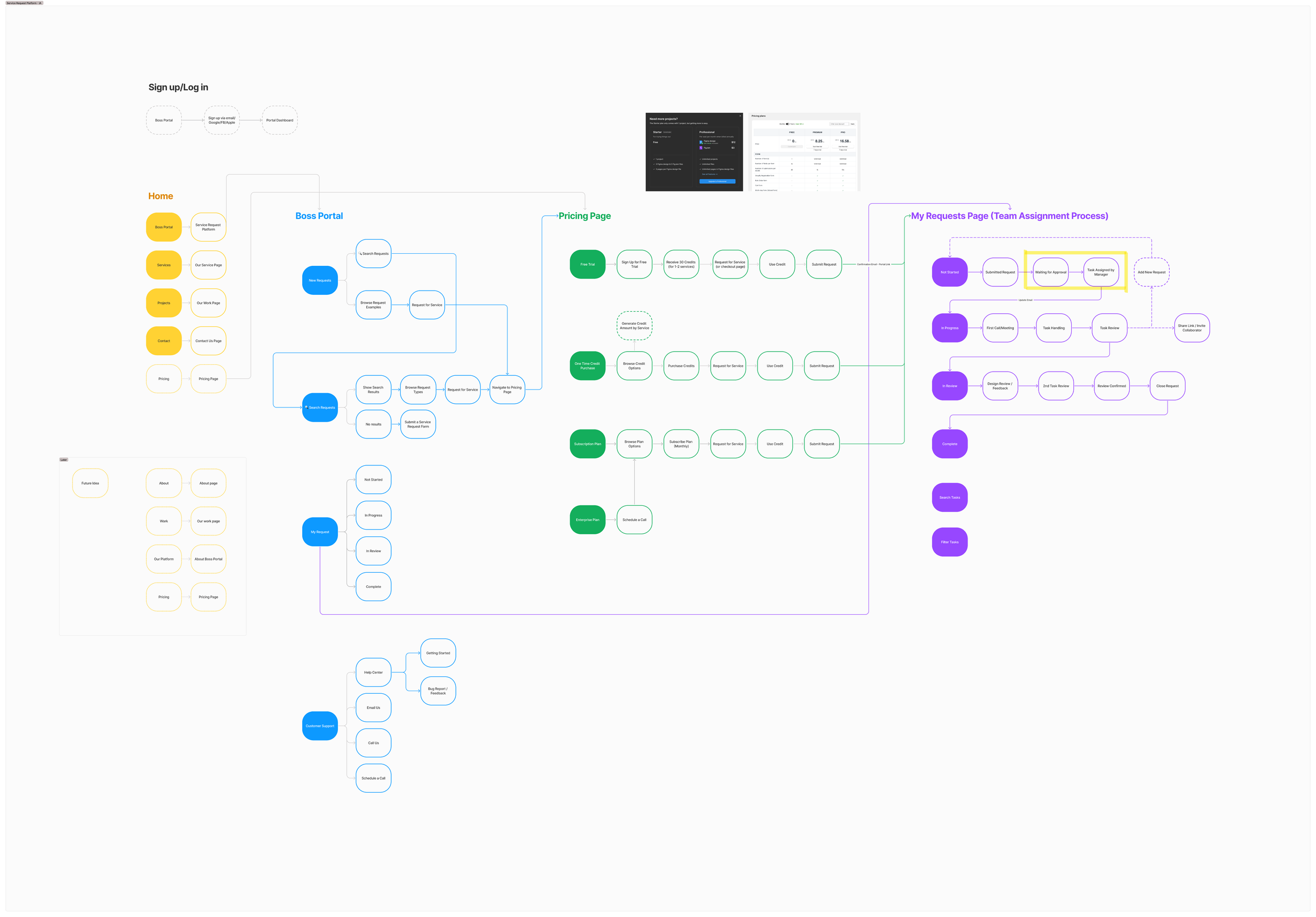
Task: Click the dashed Future Idea node
Action: 90,483
